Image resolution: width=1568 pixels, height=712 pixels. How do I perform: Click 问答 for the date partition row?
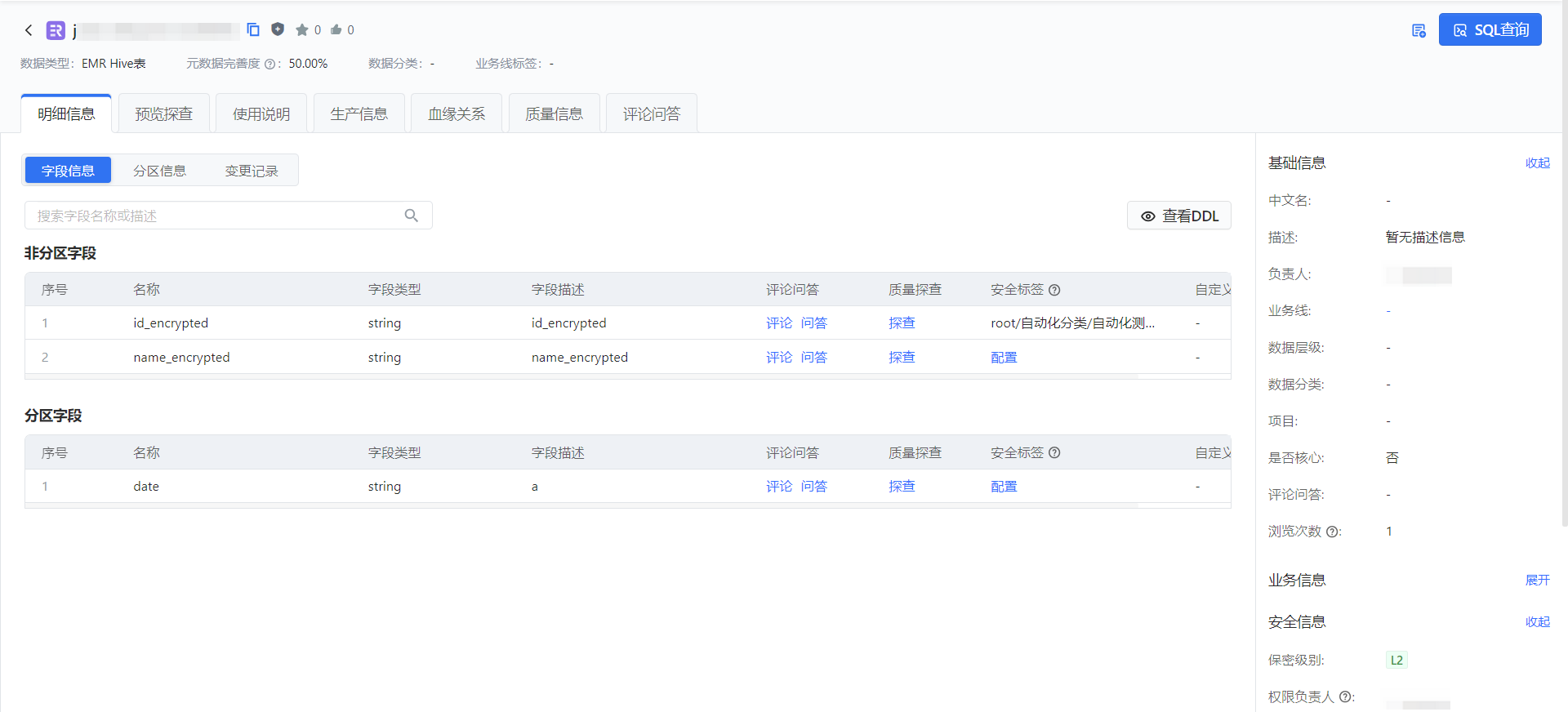(814, 487)
